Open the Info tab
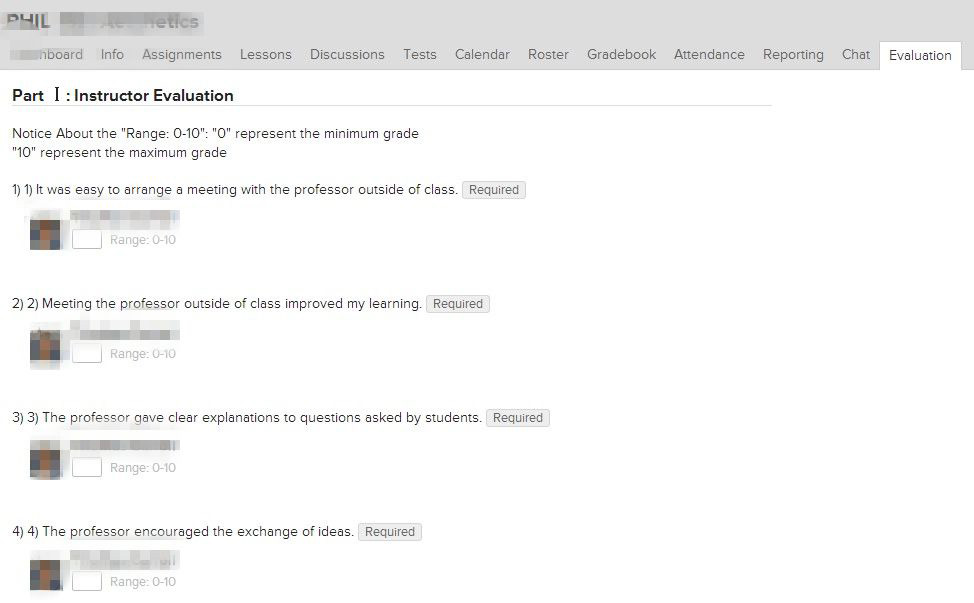The image size is (974, 603). (112, 55)
